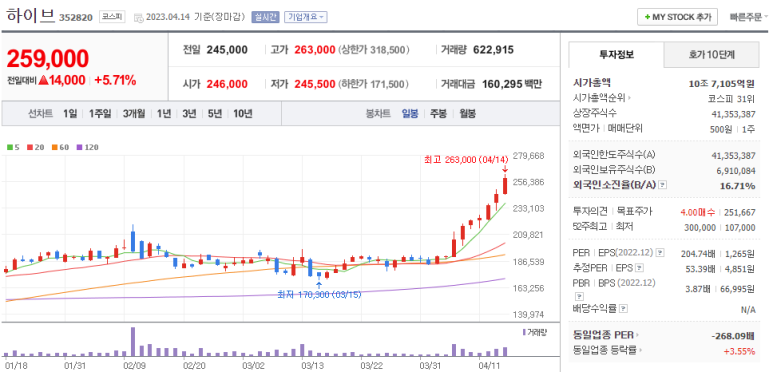Click the 279,668 price axis label
Screen dimensions: 773x372
click(529, 156)
